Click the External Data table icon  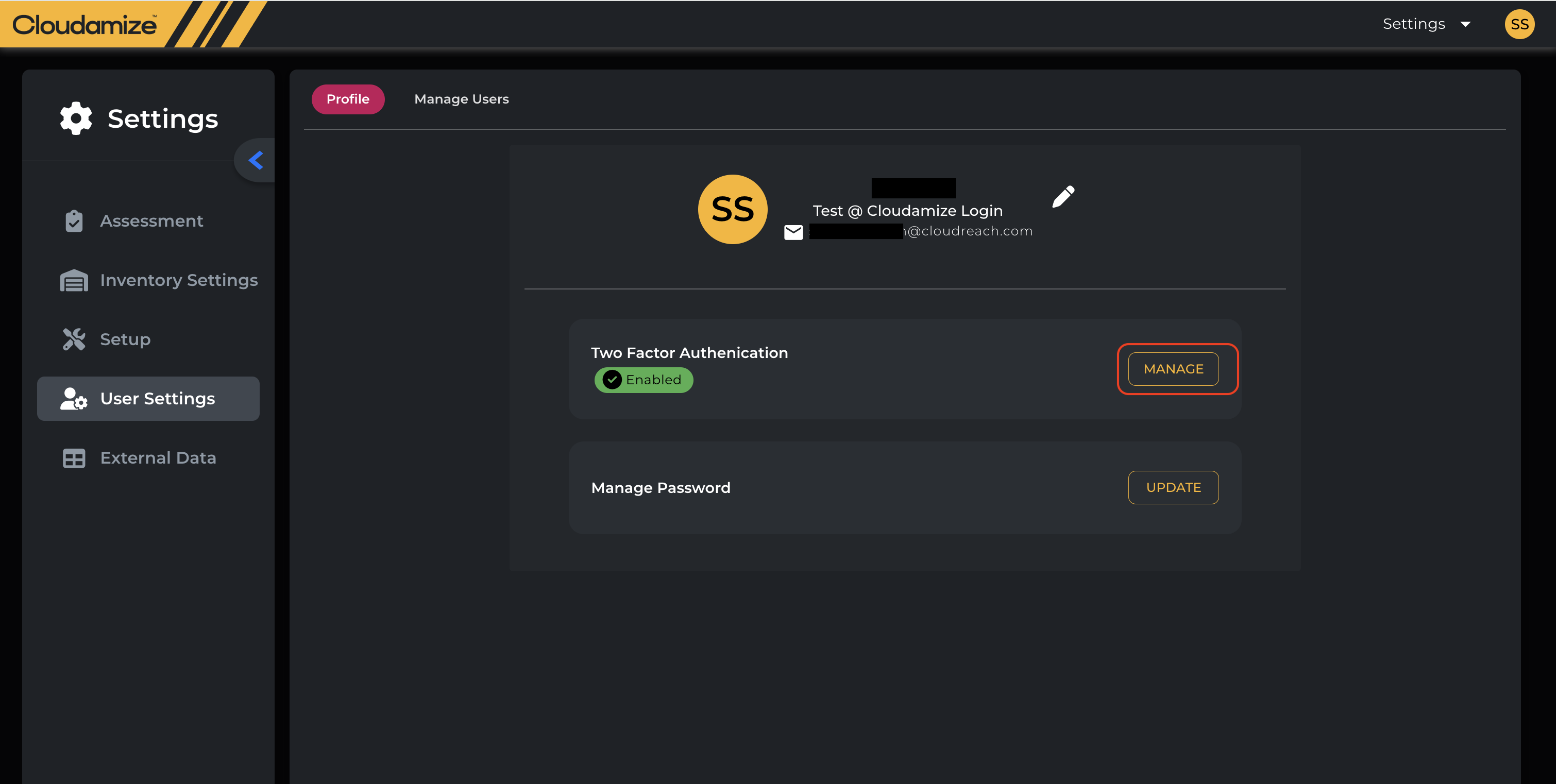pyautogui.click(x=74, y=458)
